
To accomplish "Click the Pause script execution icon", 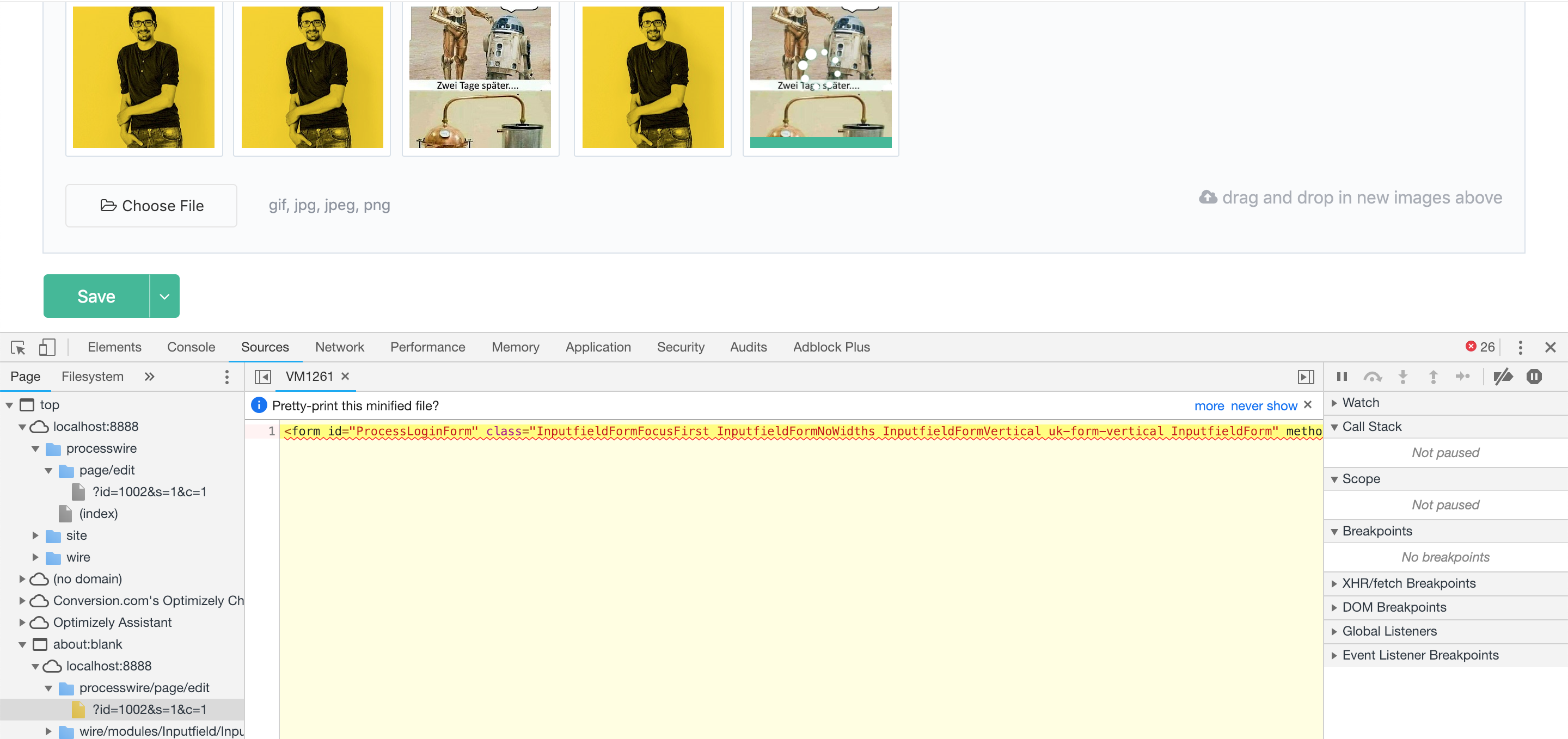I will pos(1342,377).
